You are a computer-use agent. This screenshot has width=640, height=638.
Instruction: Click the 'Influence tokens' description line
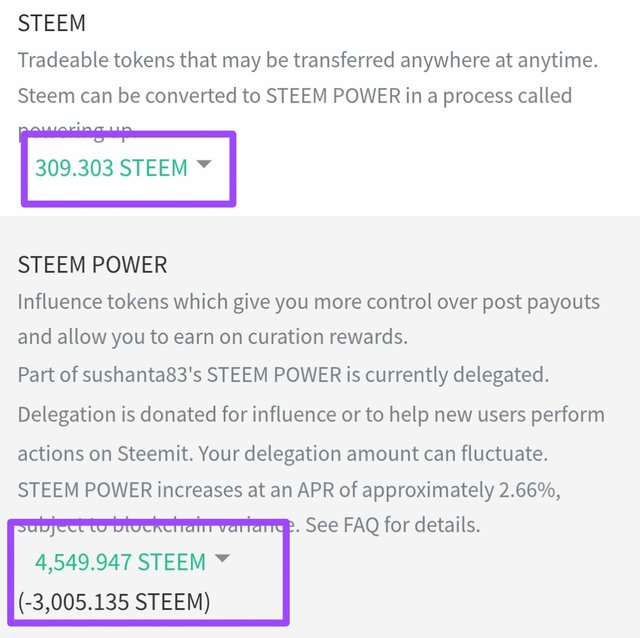click(x=308, y=302)
